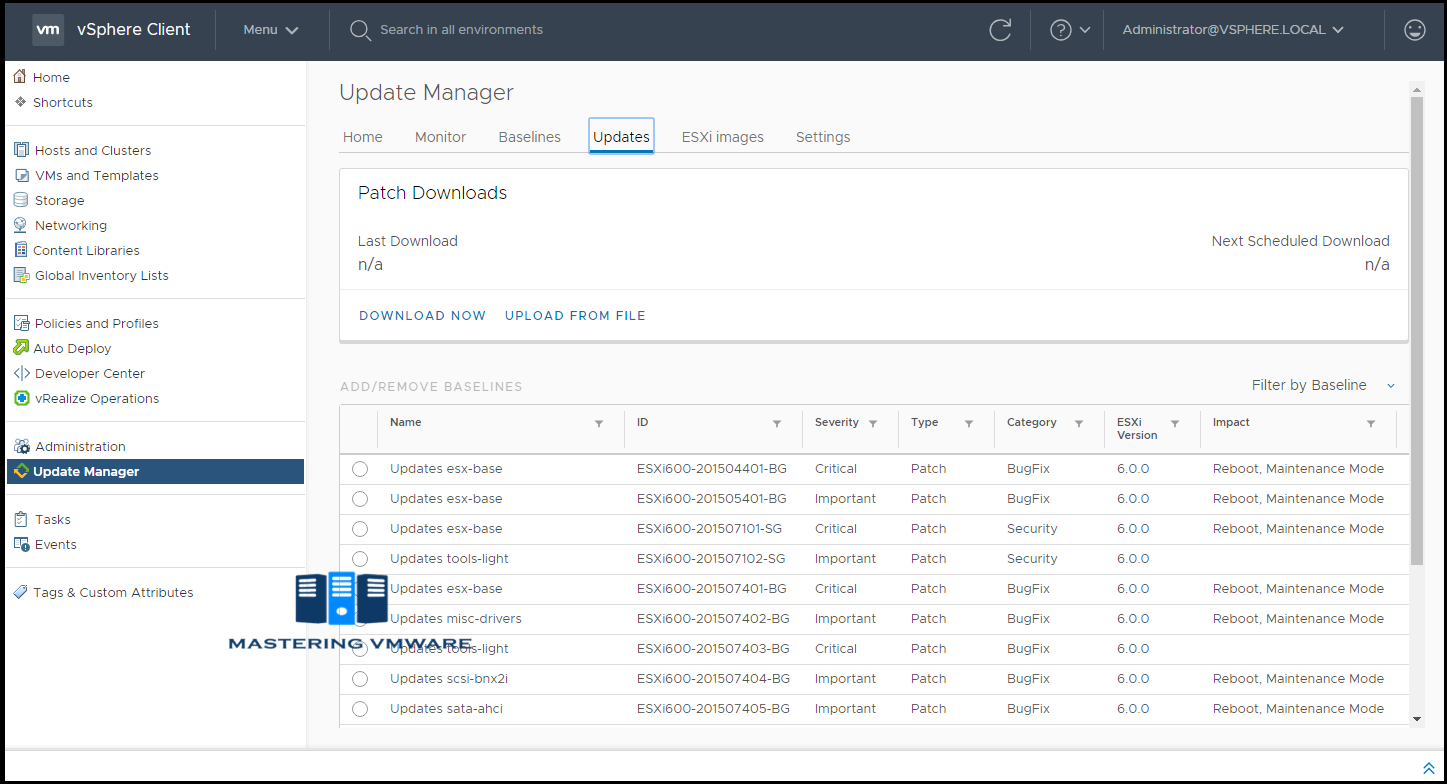Click the vRealize Operations icon
The width and height of the screenshot is (1447, 784).
coord(21,398)
